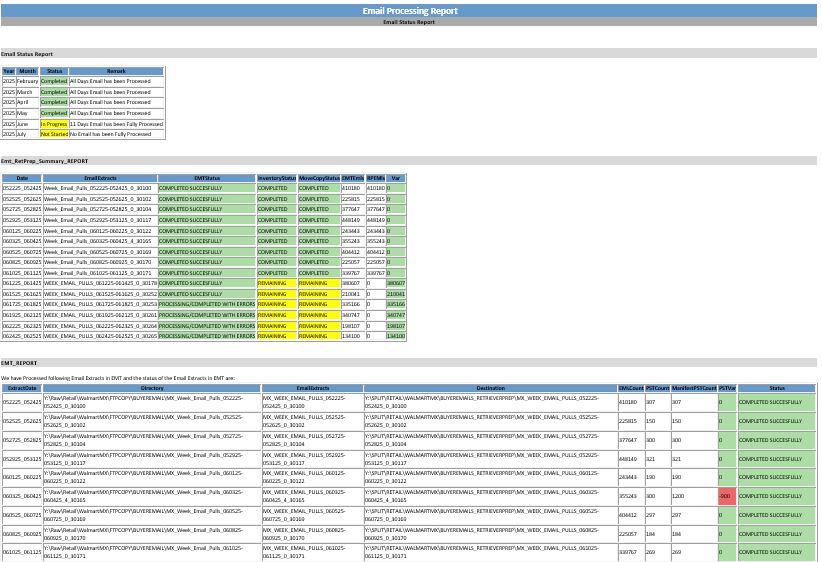Click the 'EmailExtracts' header in summary table
822x562 pixels.
pyautogui.click(x=100, y=178)
